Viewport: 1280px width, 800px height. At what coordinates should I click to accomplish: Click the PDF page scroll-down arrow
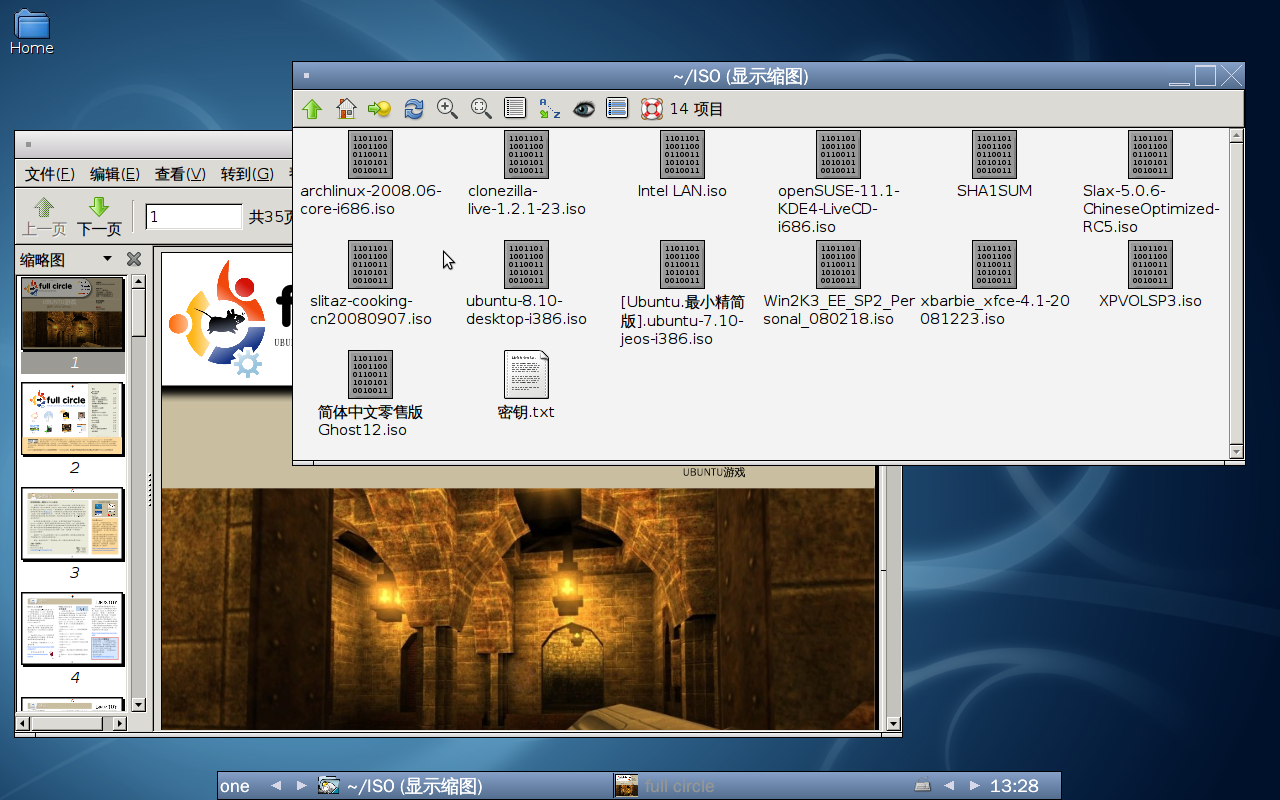pyautogui.click(x=894, y=723)
